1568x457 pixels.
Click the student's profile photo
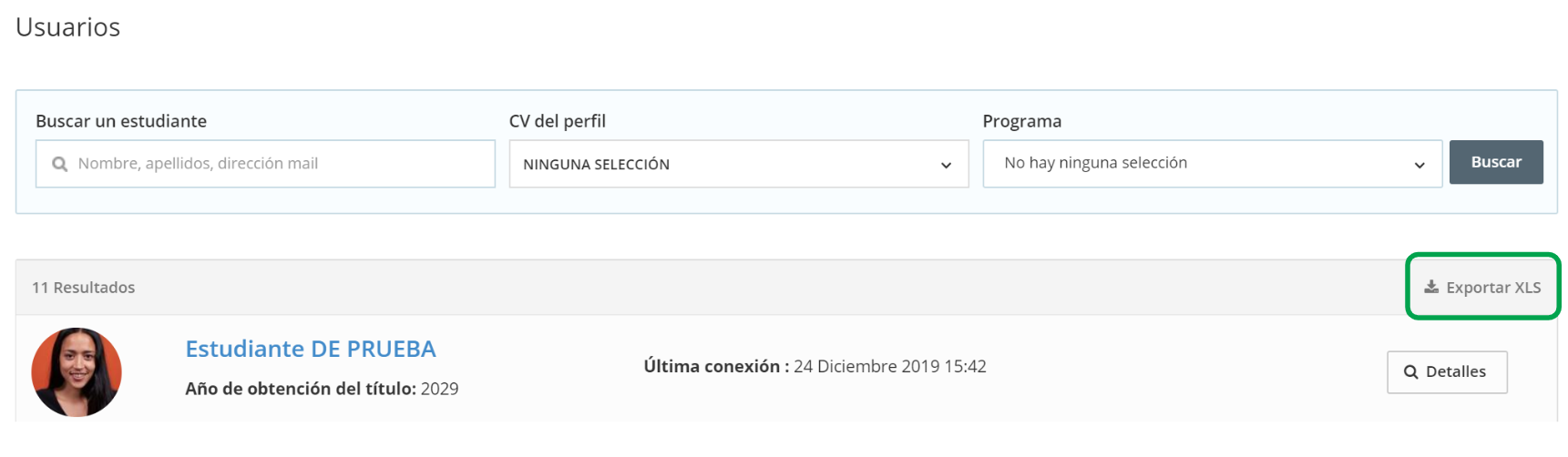(77, 372)
